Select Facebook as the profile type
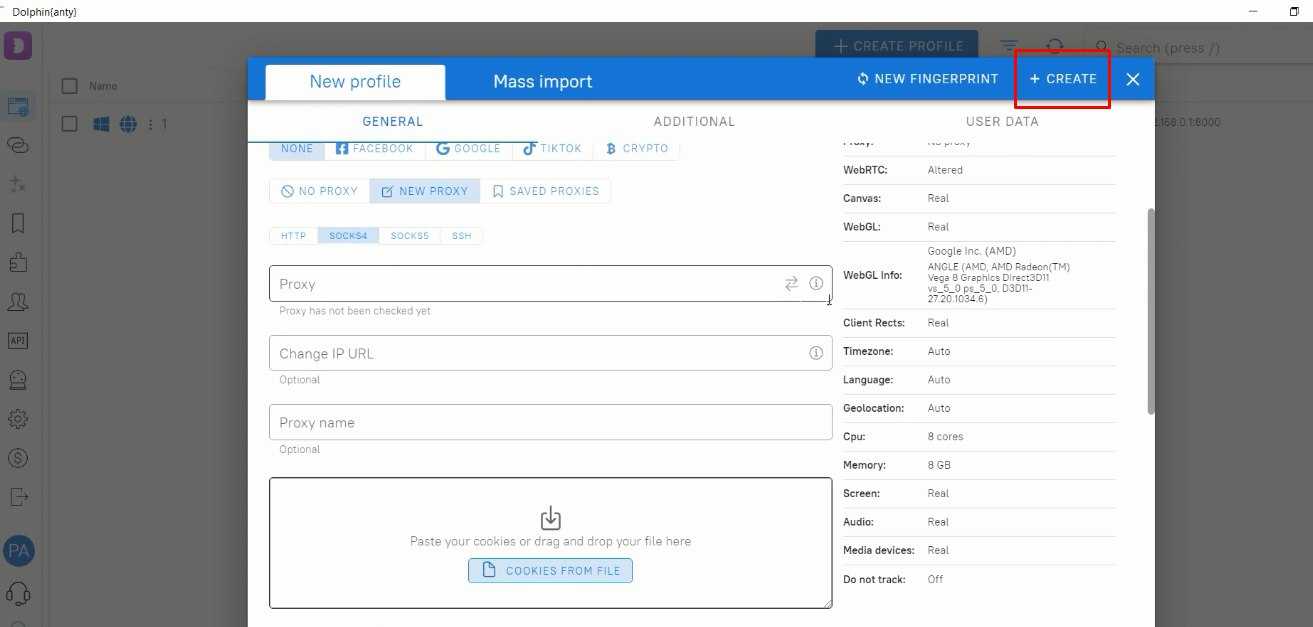The height and width of the screenshot is (627, 1313). pyautogui.click(x=374, y=148)
